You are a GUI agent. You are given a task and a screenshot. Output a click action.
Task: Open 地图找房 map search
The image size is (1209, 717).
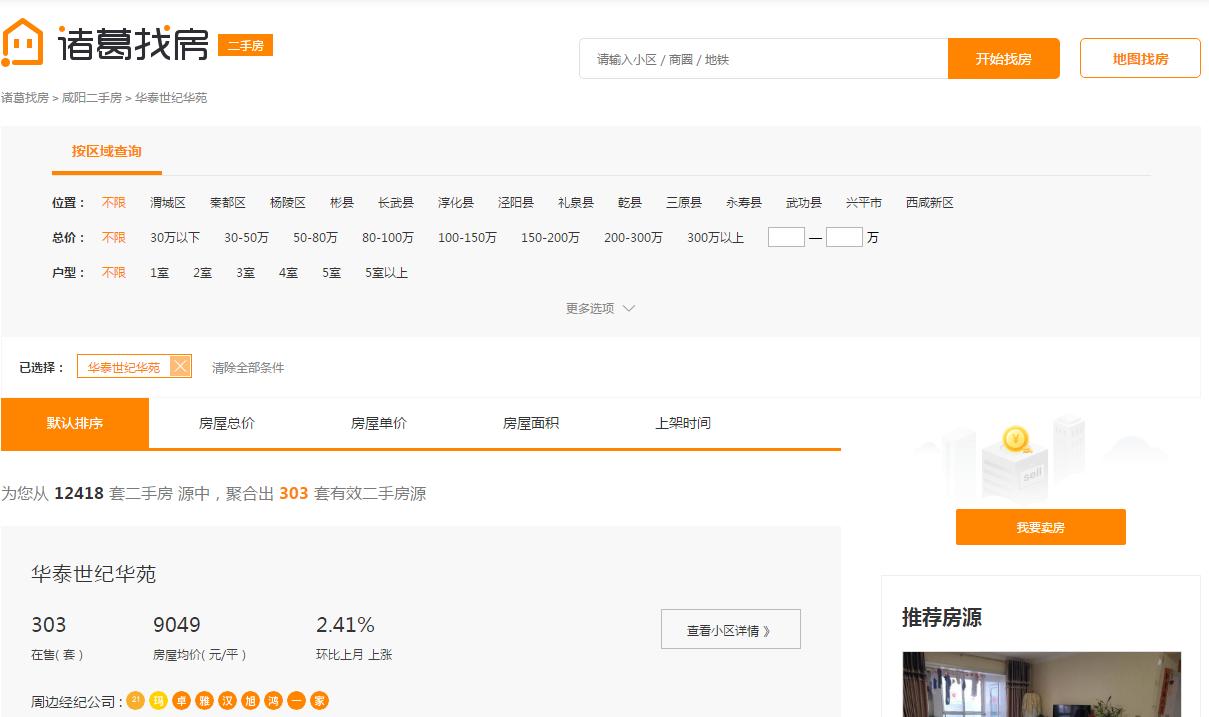click(1139, 57)
